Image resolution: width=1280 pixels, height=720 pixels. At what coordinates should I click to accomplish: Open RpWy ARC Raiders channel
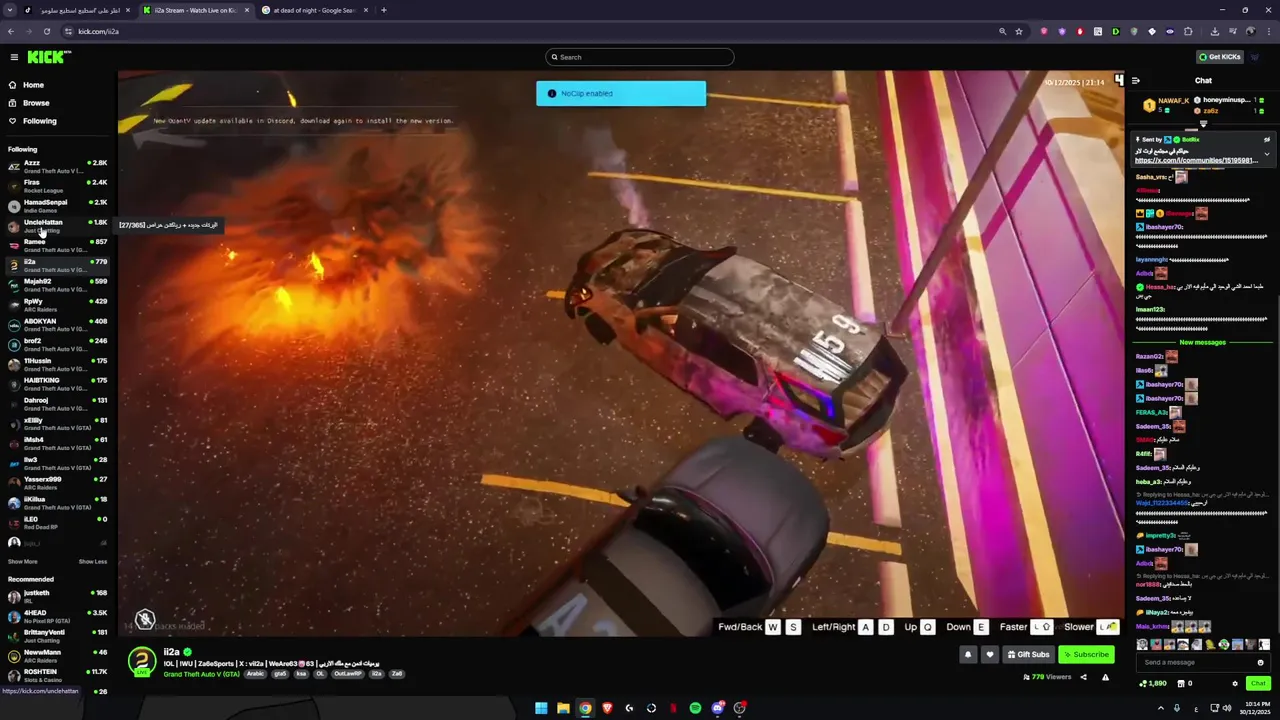[57, 305]
